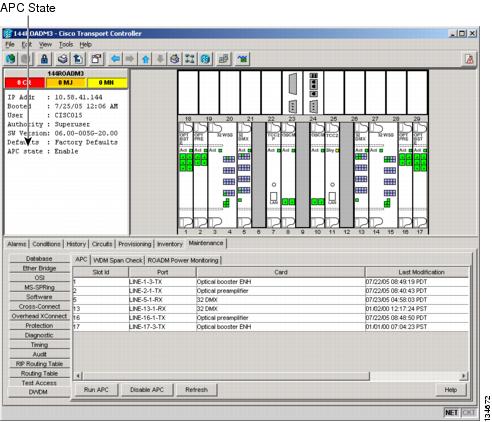This screenshot has width=492, height=422.
Task: Click the DWDM side button
Action: click(x=39, y=392)
